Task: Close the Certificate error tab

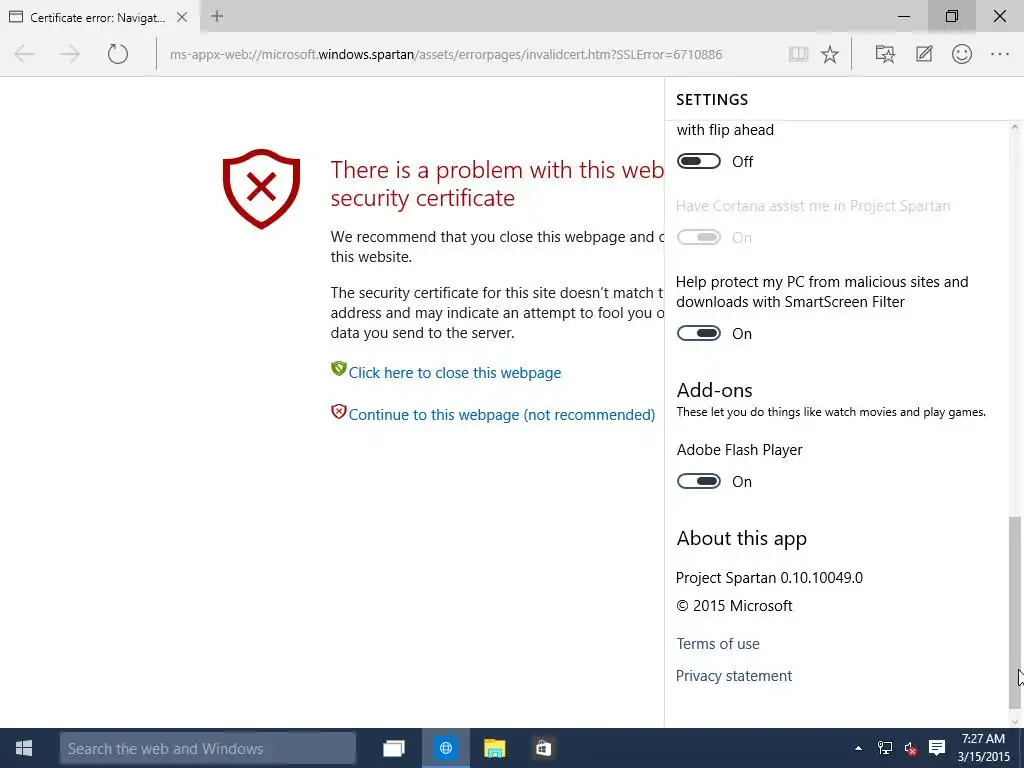Action: (182, 18)
